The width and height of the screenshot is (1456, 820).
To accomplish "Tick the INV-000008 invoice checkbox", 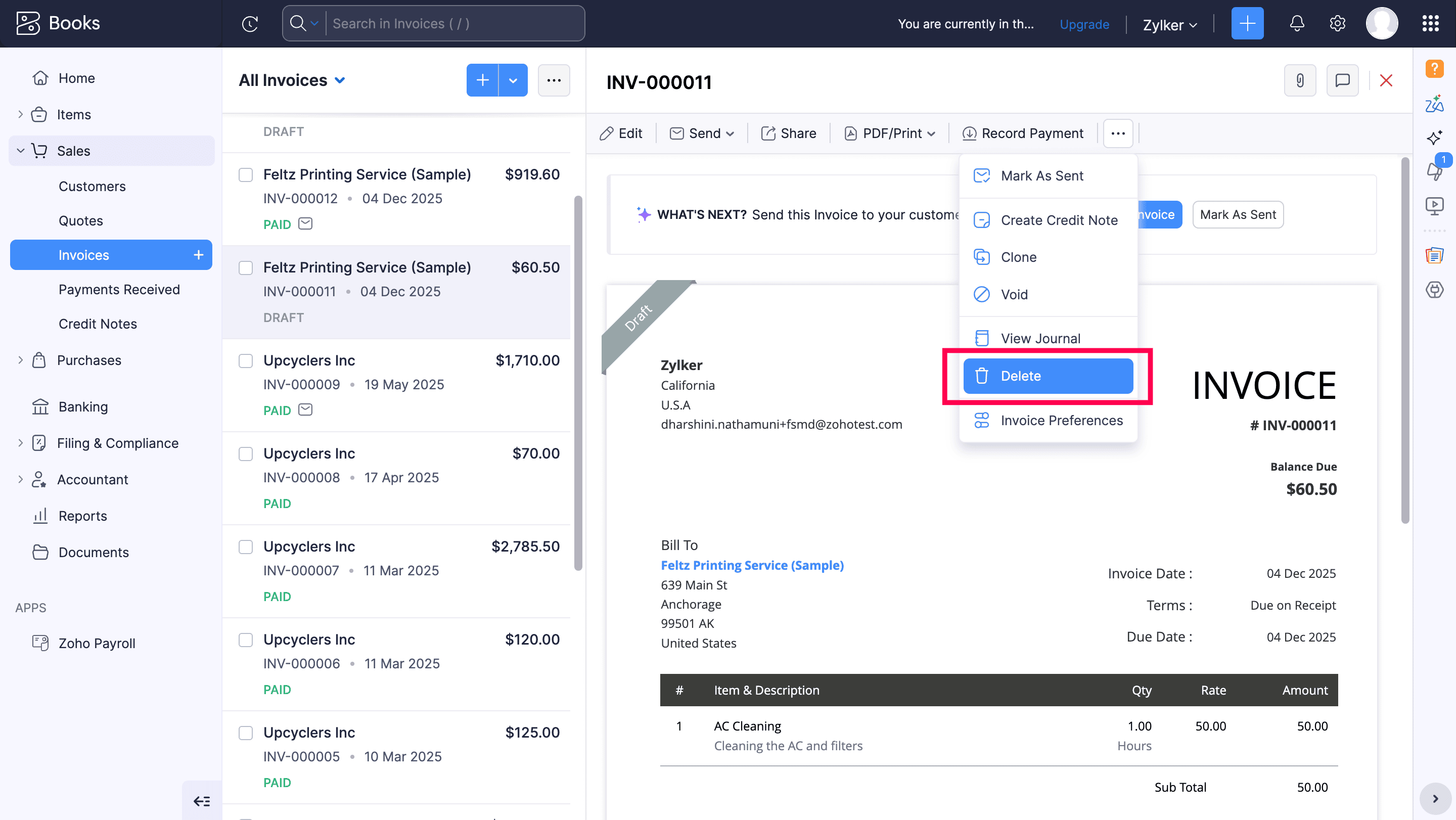I will click(245, 454).
